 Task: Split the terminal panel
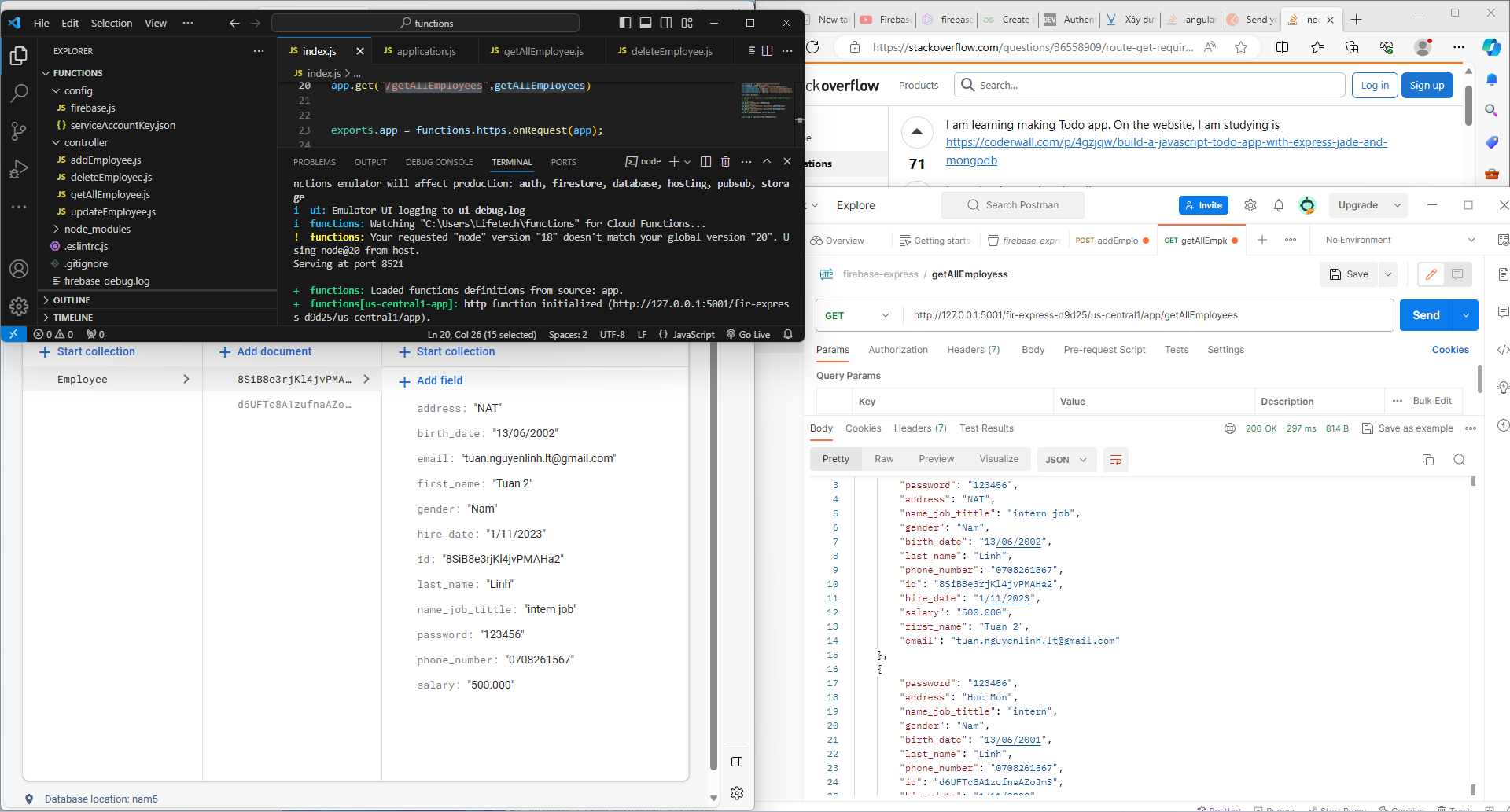pos(705,162)
